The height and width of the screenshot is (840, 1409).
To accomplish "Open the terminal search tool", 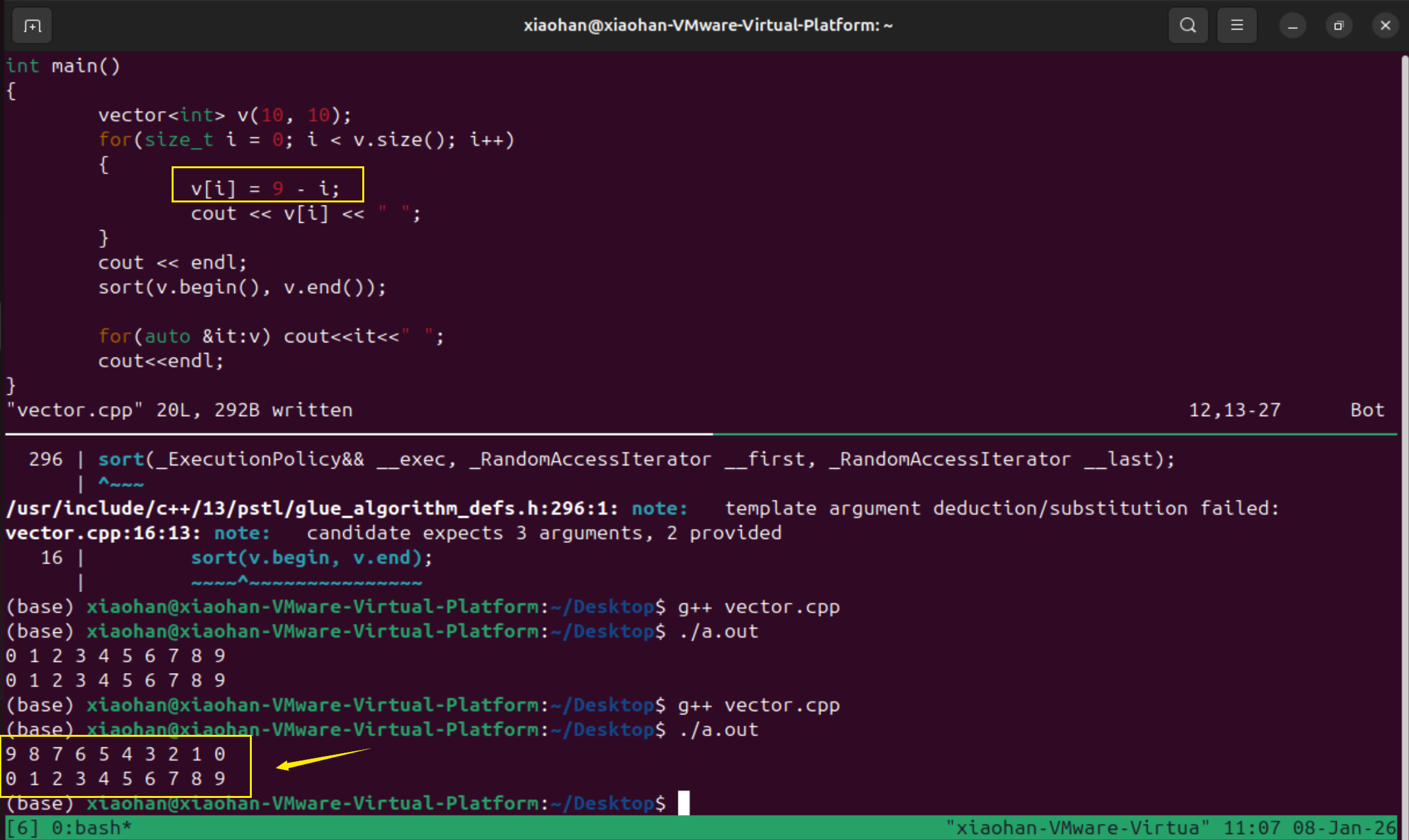I will pyautogui.click(x=1187, y=26).
